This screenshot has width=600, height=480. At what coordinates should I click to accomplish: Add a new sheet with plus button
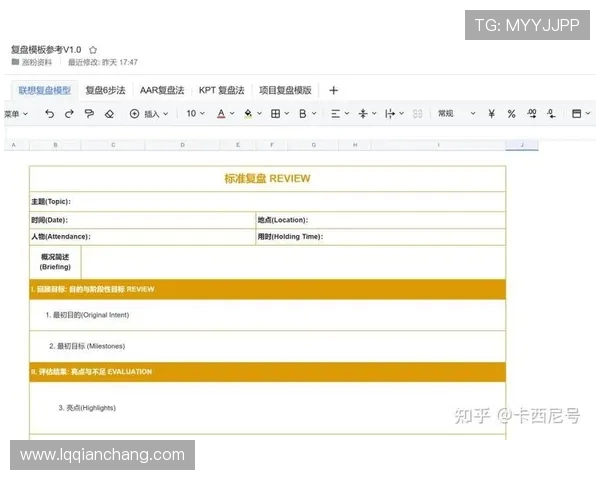[333, 90]
